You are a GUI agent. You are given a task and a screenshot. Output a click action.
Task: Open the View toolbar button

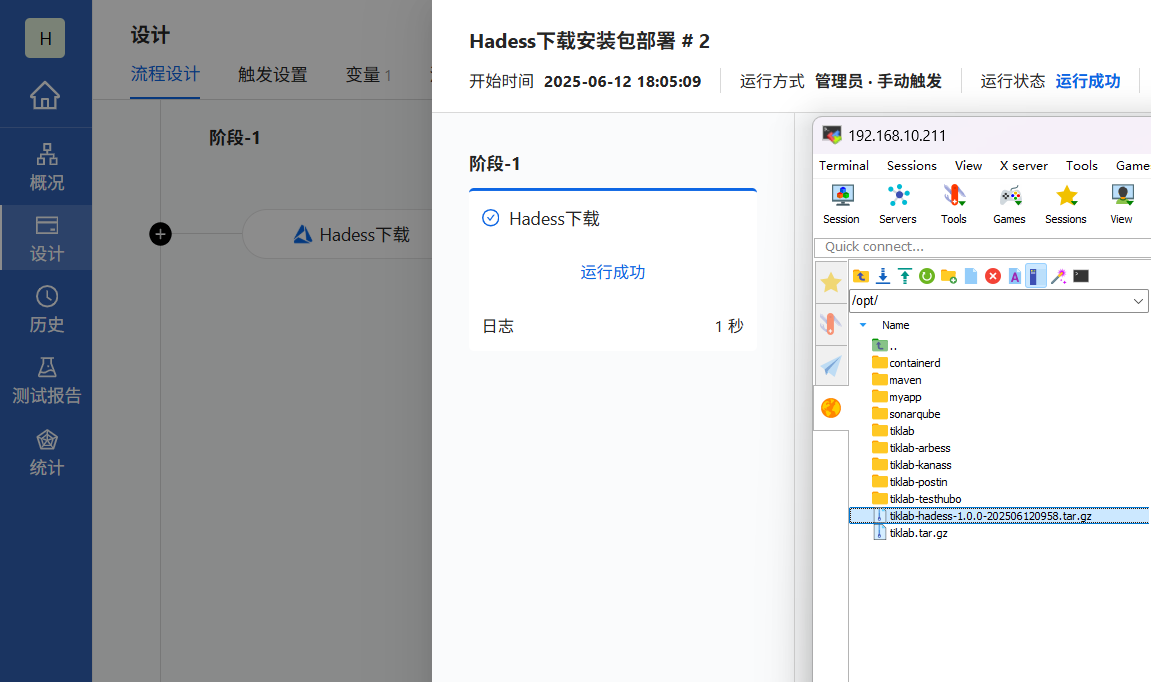point(1121,204)
